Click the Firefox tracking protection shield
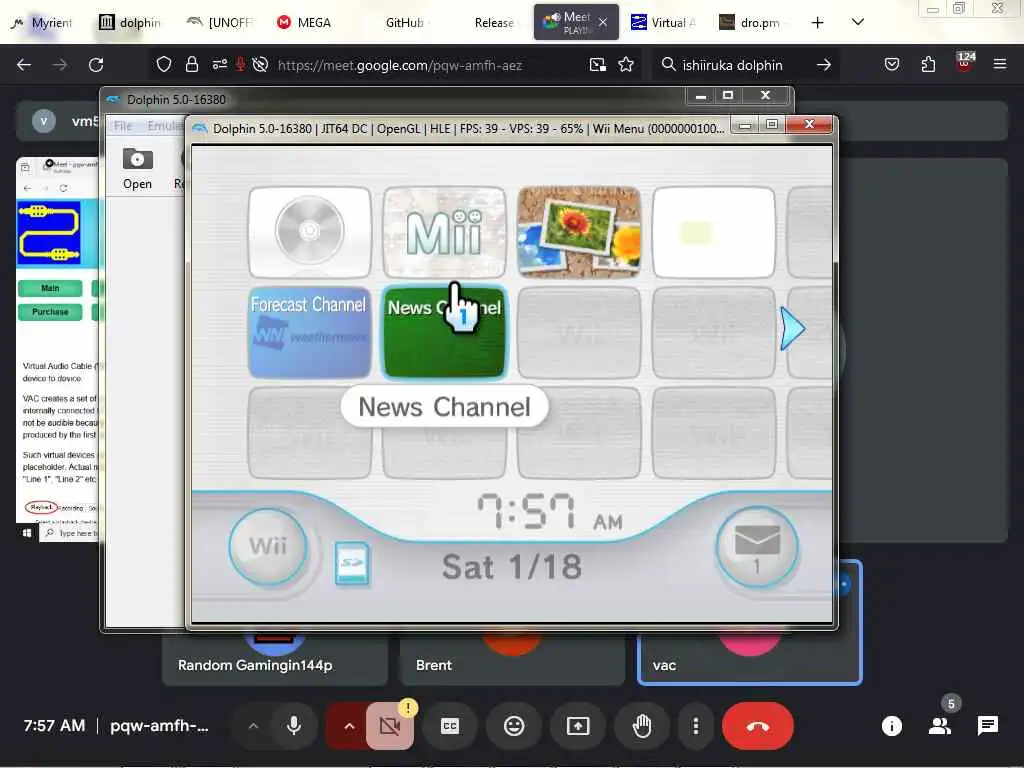 (164, 65)
